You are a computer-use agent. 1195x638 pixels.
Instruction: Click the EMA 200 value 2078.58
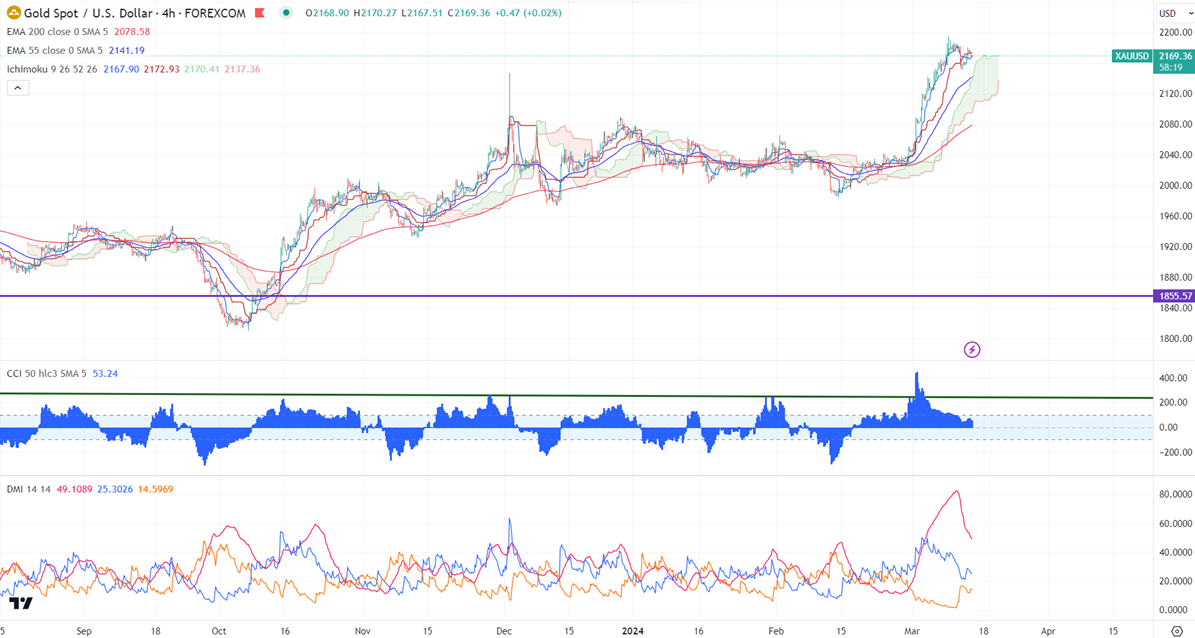[132, 32]
